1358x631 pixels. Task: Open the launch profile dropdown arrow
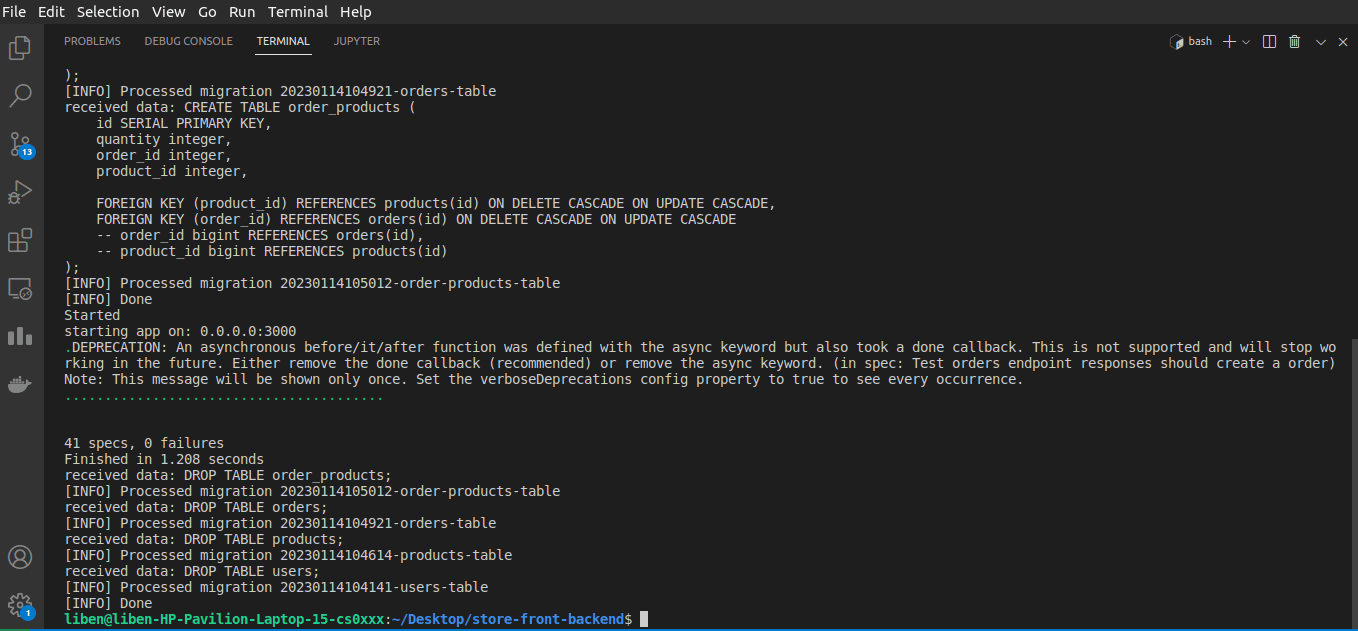point(1246,42)
